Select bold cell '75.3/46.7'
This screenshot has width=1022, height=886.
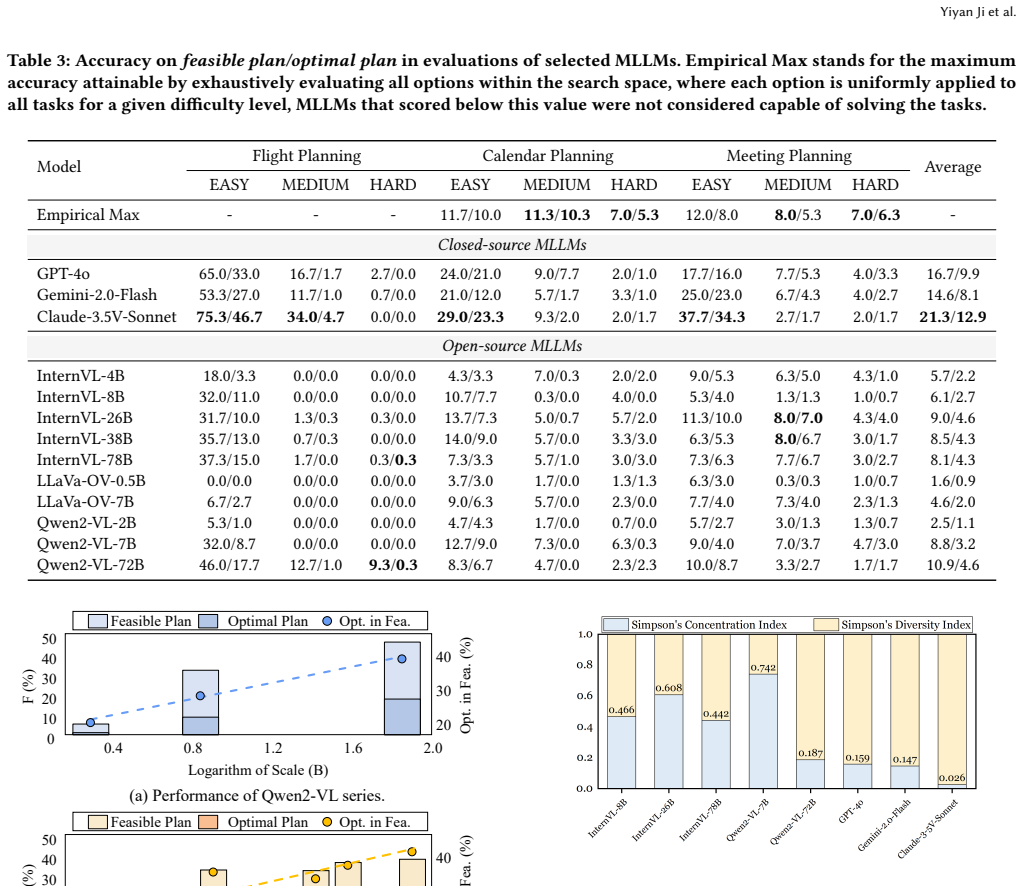229,317
